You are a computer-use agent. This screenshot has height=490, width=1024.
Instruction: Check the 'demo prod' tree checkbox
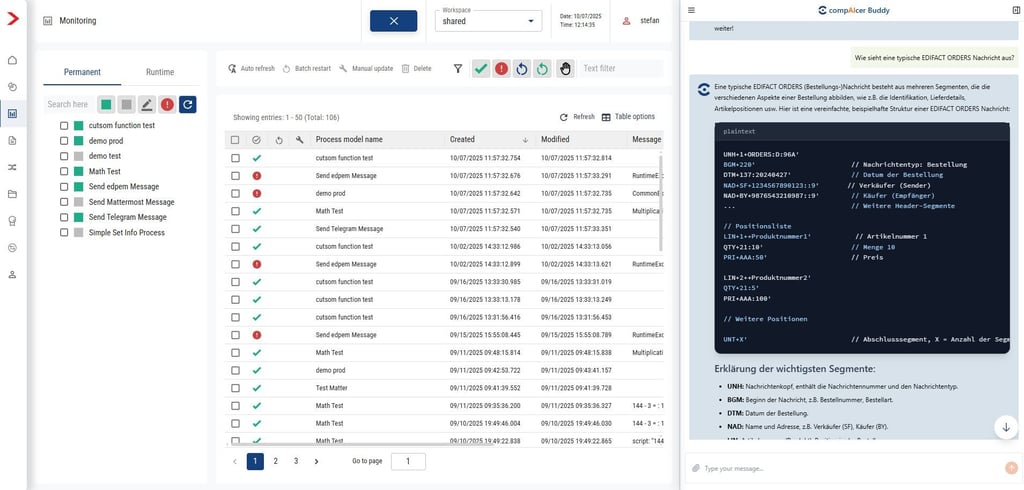click(x=64, y=140)
